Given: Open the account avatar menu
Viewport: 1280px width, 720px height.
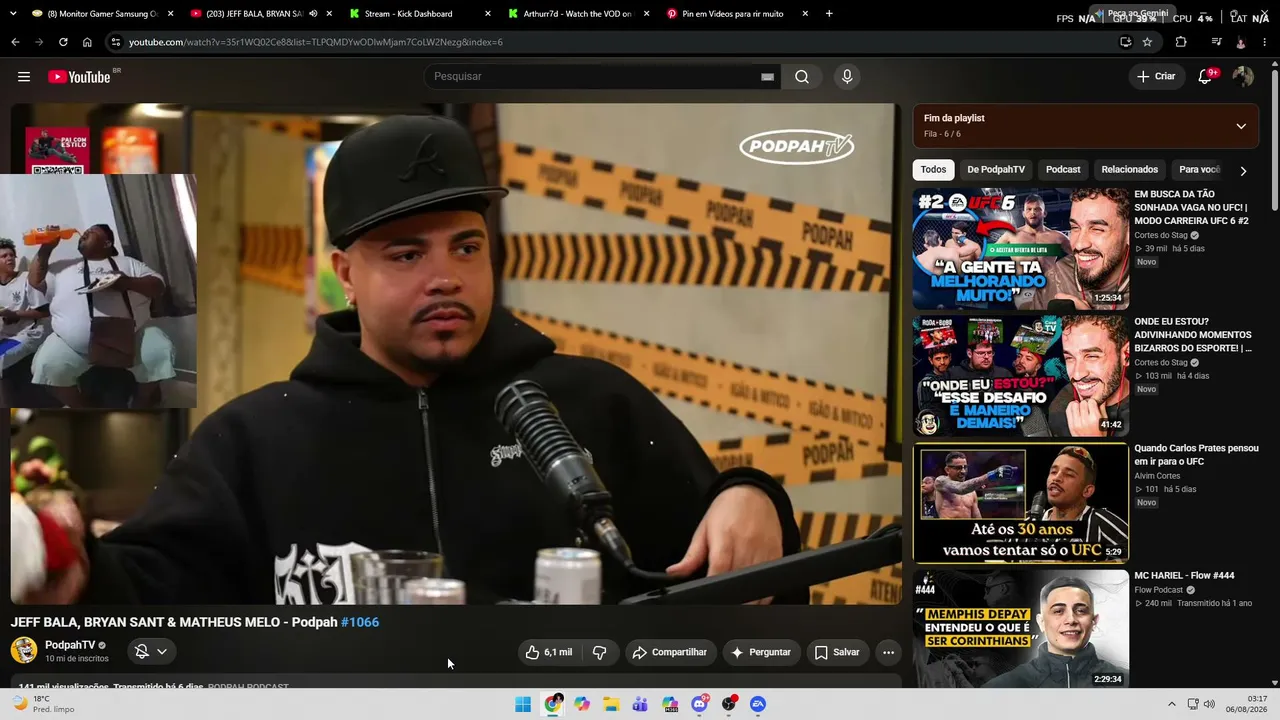Looking at the screenshot, I should tap(1243, 77).
